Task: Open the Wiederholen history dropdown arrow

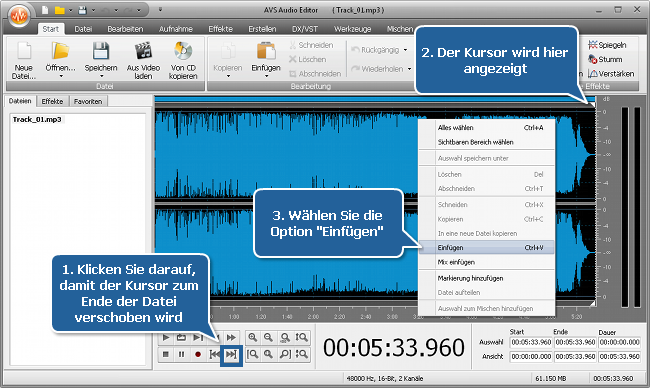Action: click(409, 69)
